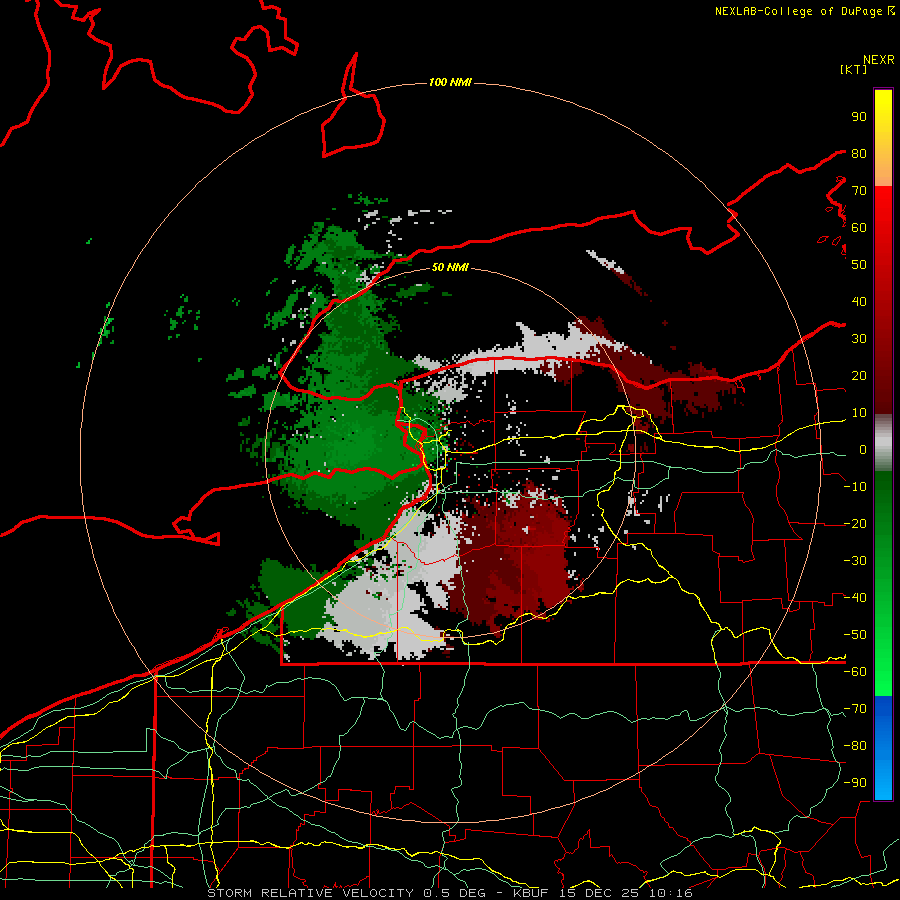
Task: Click the -90 value on the velocity scale
Action: 855,783
